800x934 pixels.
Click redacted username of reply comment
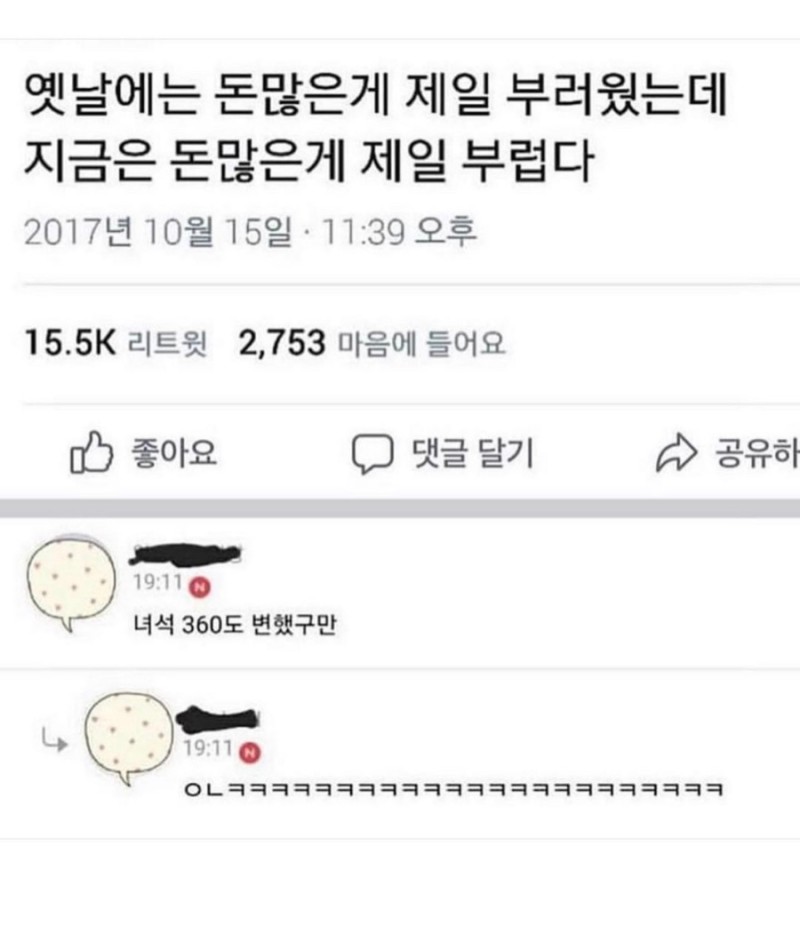coord(218,718)
